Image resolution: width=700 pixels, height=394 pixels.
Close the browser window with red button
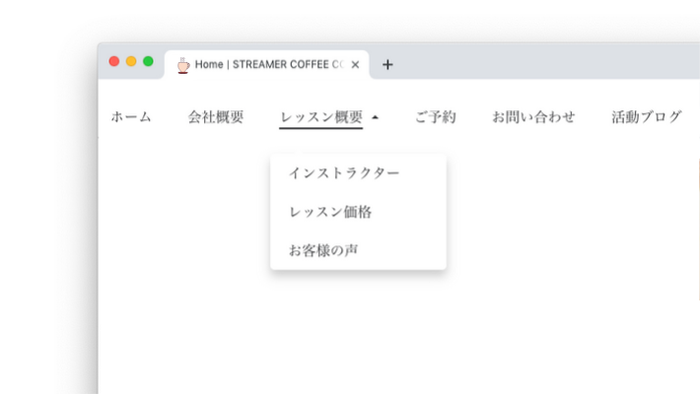pos(114,61)
